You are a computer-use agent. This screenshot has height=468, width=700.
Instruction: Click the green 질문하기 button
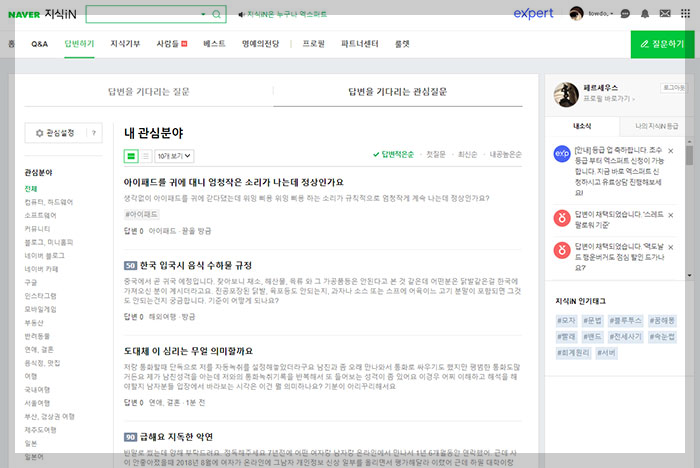[662, 44]
